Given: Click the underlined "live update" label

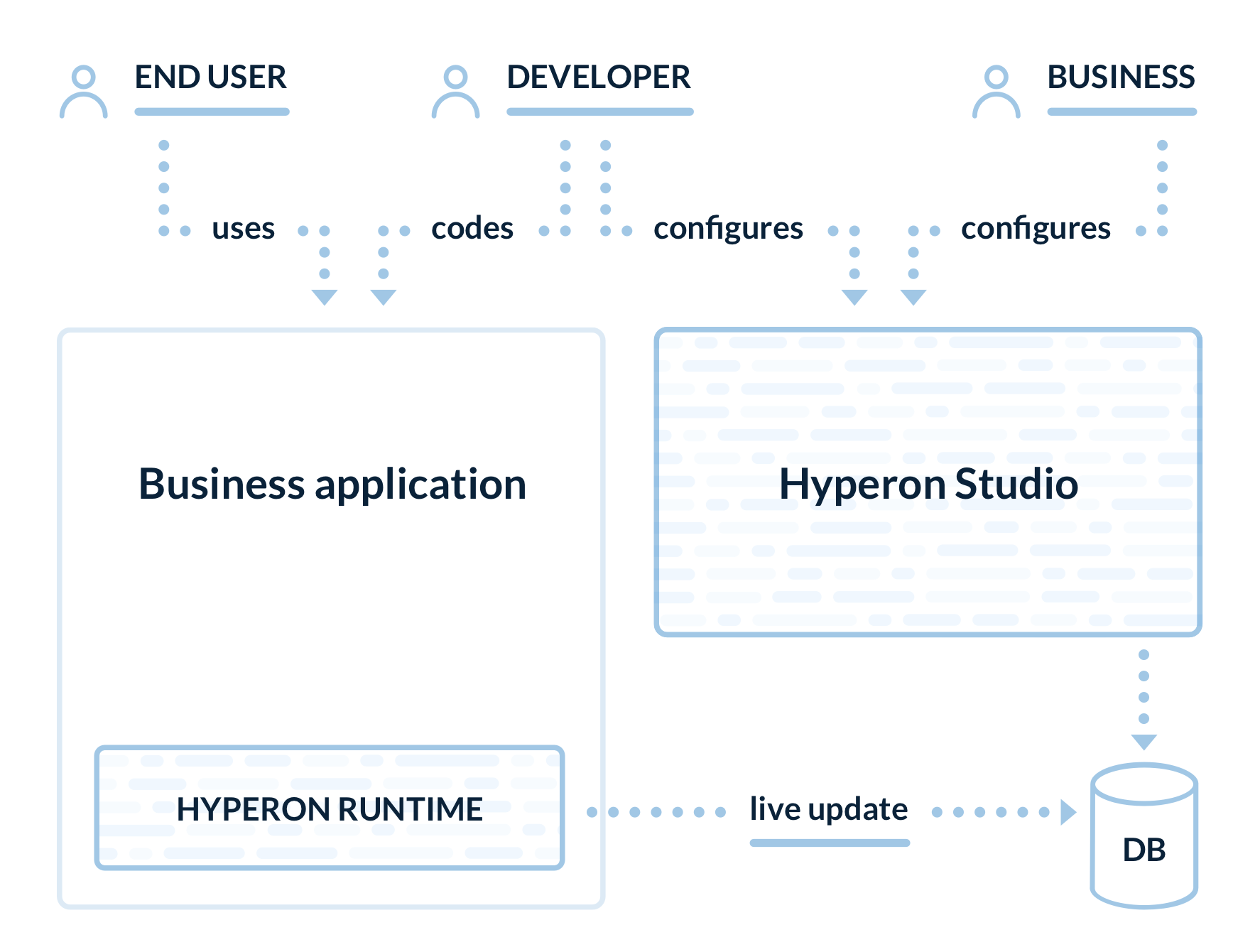Looking at the screenshot, I should click(x=829, y=810).
